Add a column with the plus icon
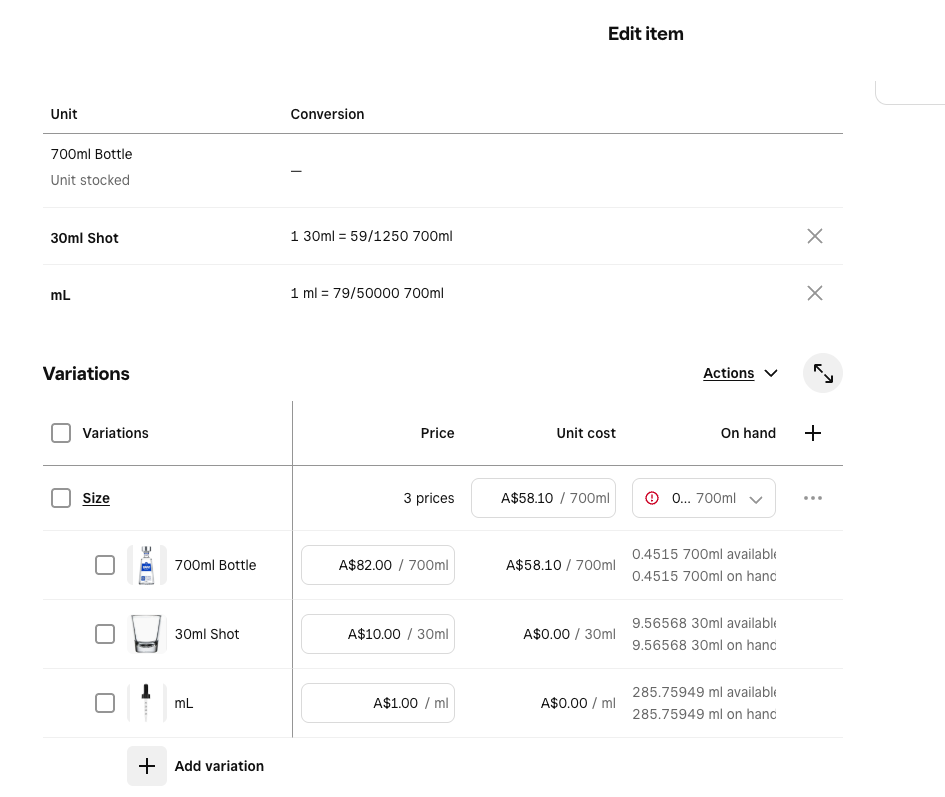 point(812,433)
